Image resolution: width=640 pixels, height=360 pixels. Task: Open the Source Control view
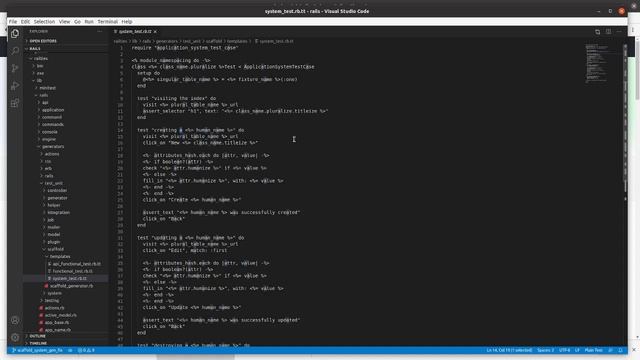[x=15, y=68]
